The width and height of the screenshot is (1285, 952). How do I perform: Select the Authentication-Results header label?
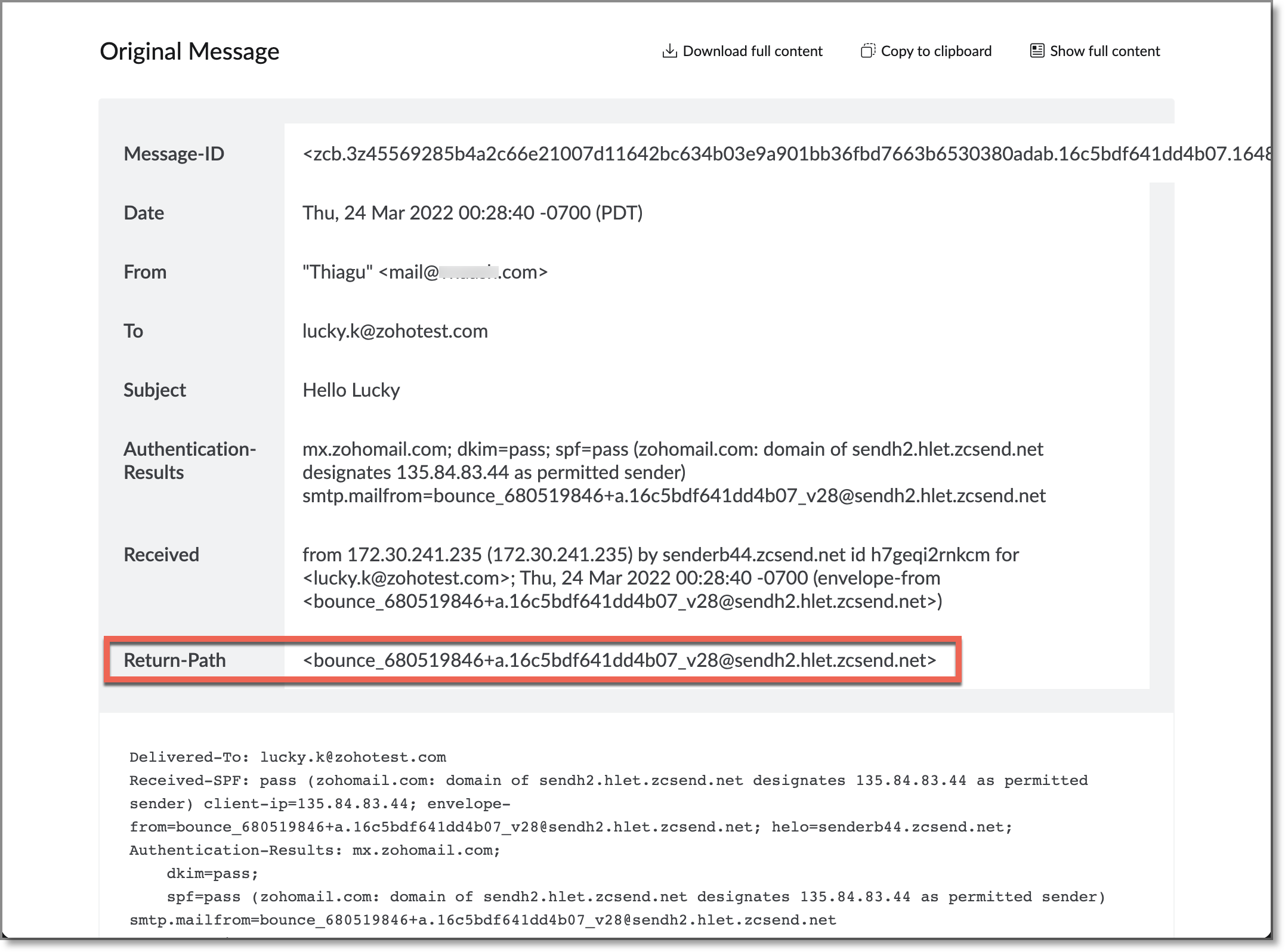[189, 460]
